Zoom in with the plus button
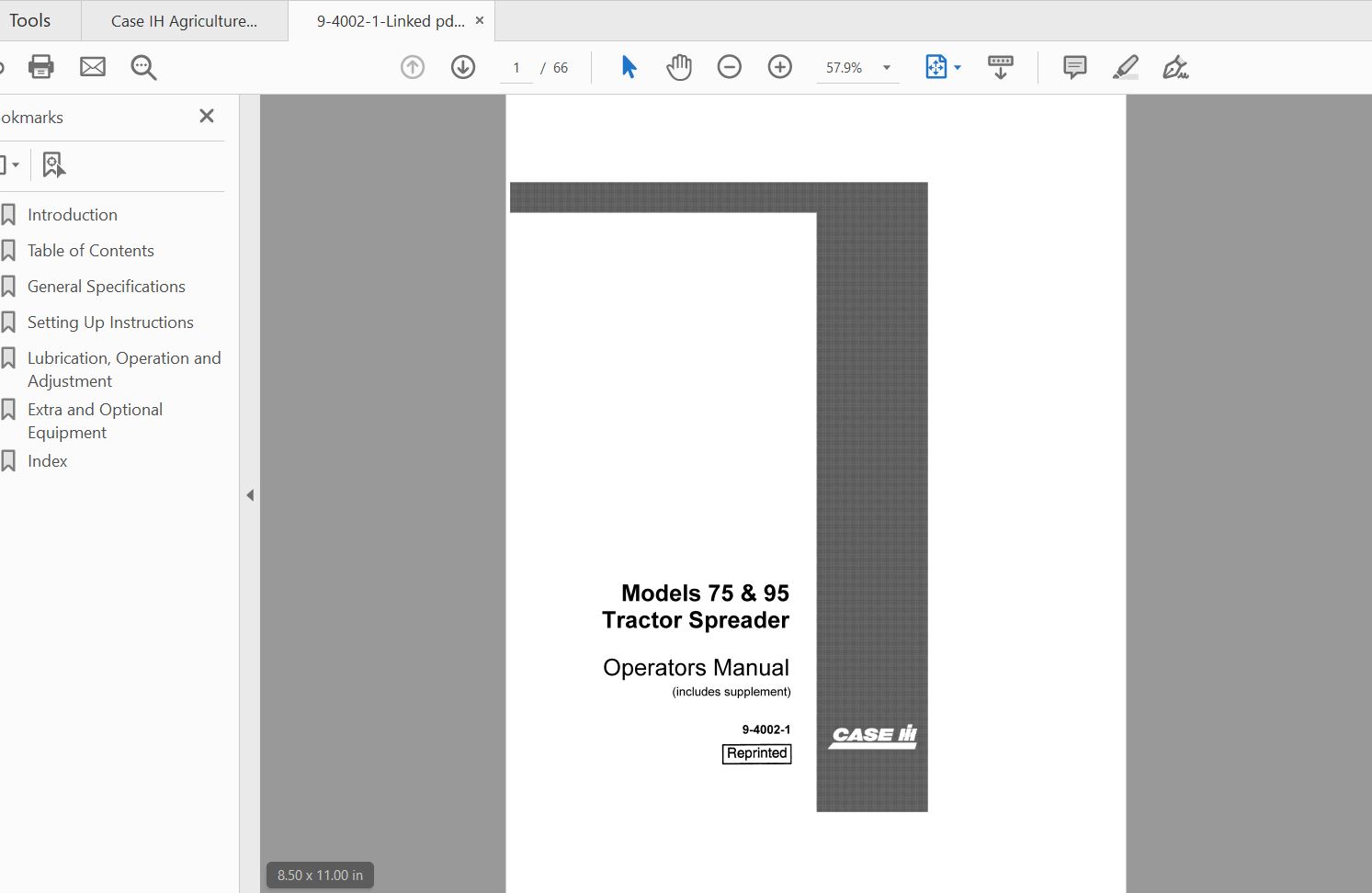This screenshot has height=893, width=1372. click(780, 67)
